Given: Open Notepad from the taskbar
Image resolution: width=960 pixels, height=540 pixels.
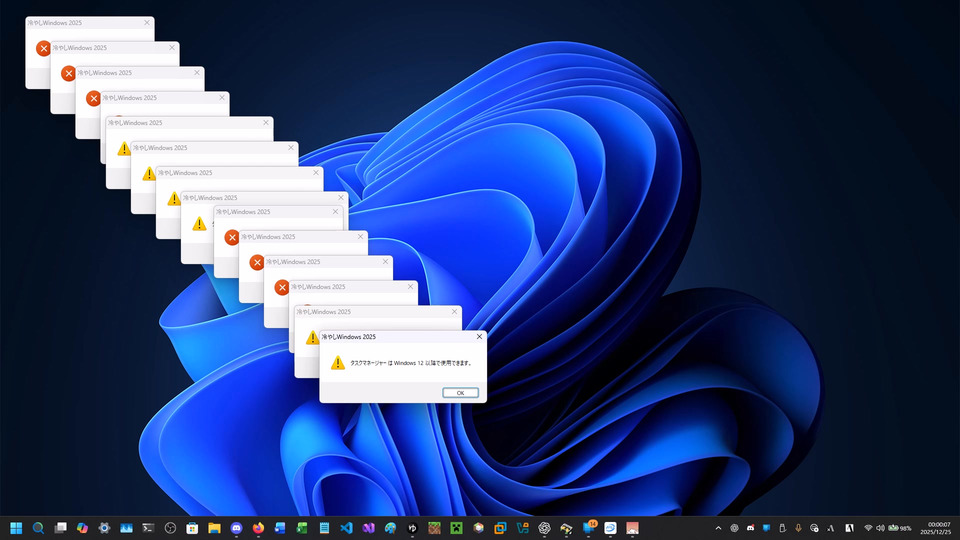Looking at the screenshot, I should tap(324, 528).
